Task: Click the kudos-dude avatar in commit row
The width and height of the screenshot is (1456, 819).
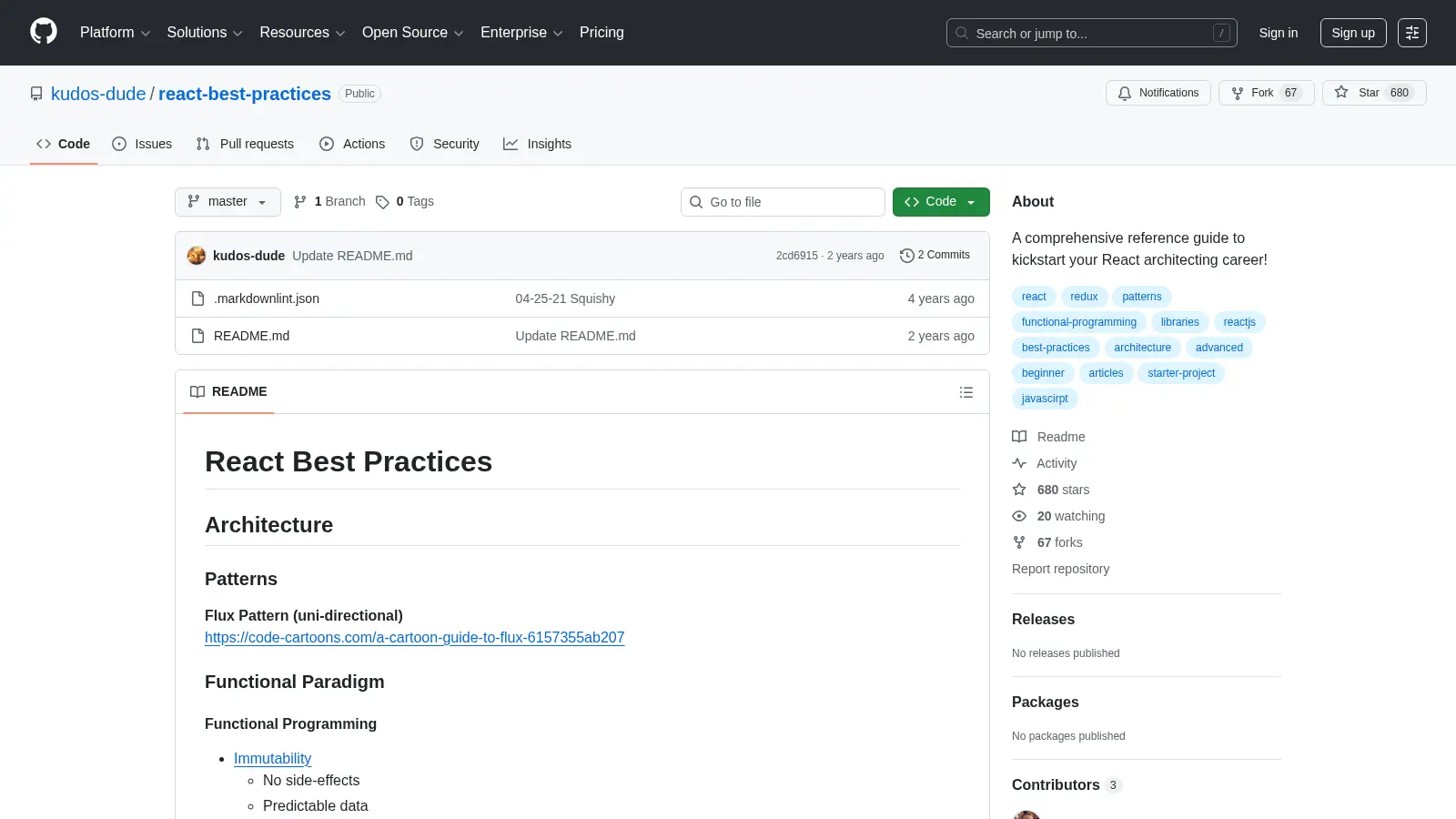Action: point(197,256)
